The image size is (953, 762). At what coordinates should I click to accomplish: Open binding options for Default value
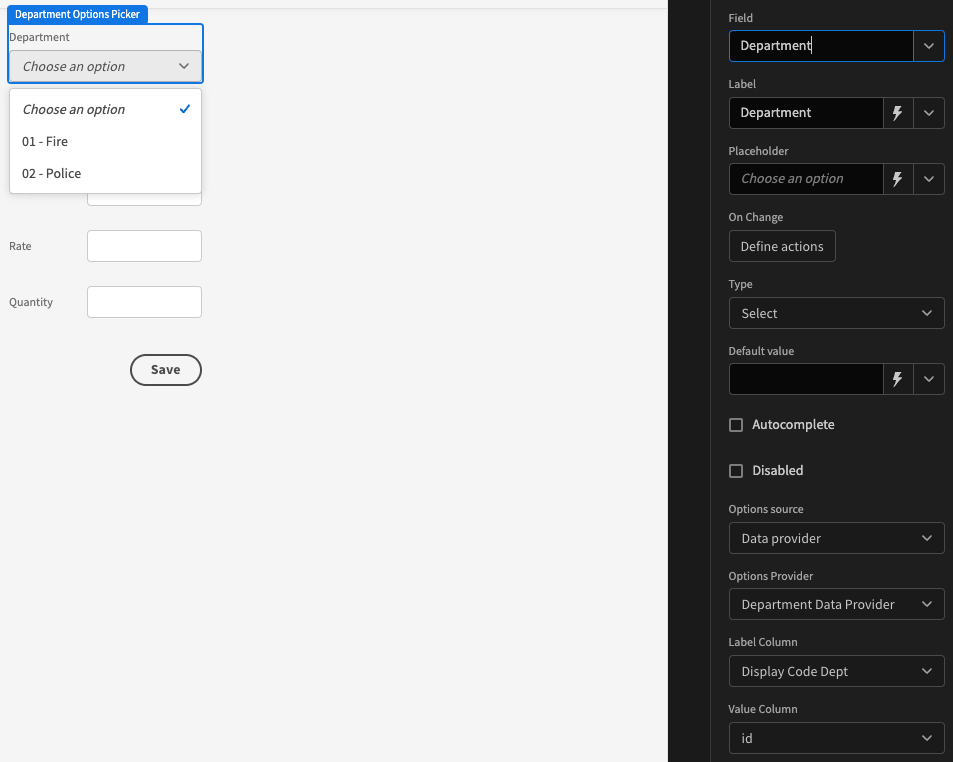(x=897, y=379)
